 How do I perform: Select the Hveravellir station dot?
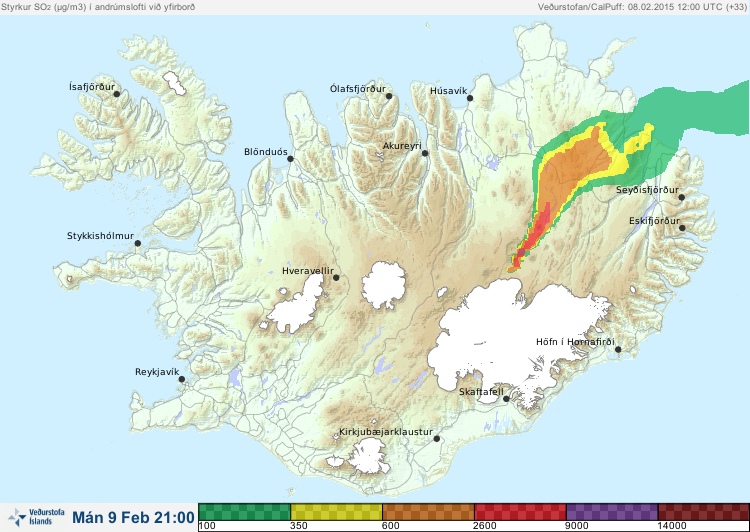pos(336,278)
